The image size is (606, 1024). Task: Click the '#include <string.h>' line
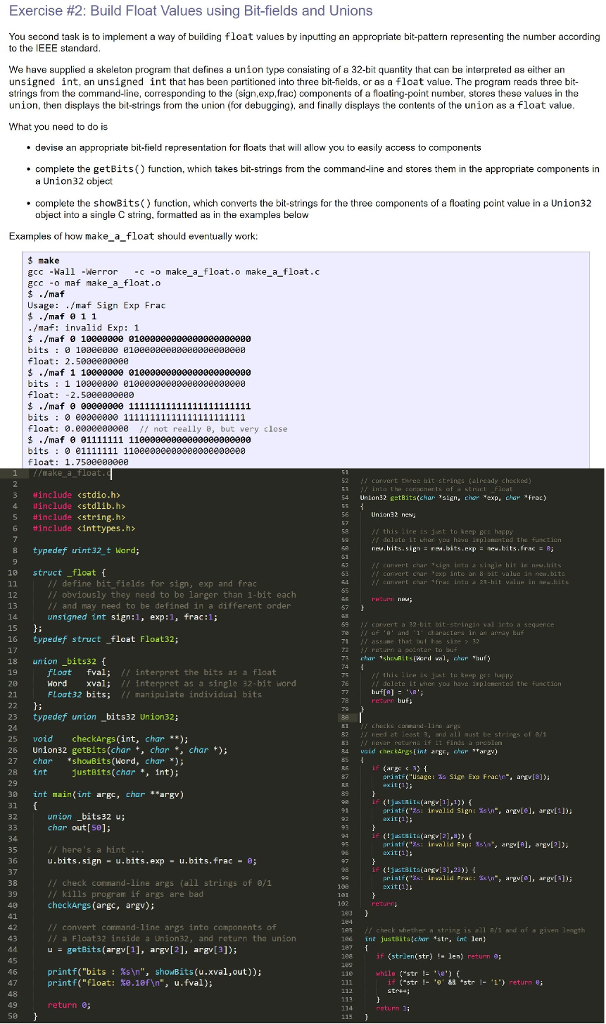point(79,517)
